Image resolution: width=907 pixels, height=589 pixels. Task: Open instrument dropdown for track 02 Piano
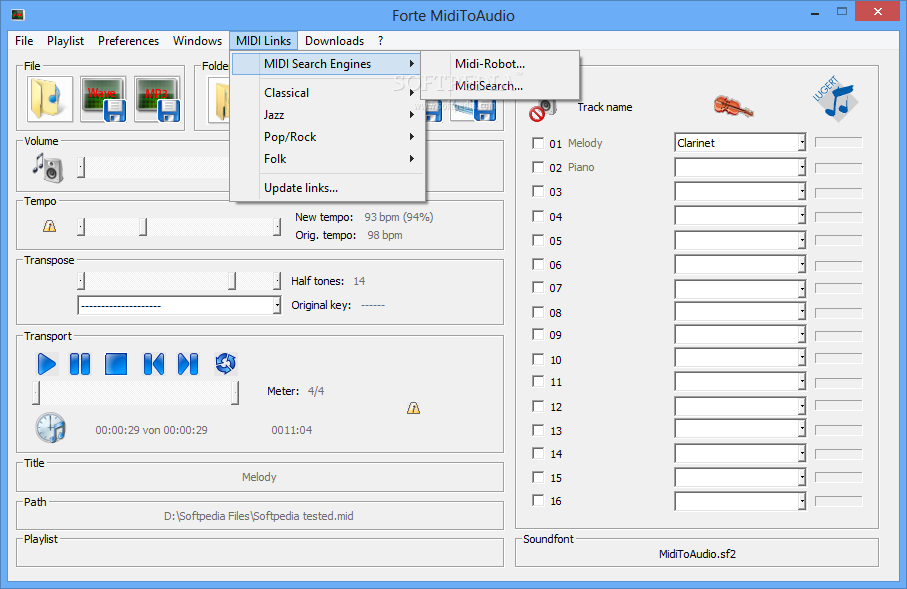[802, 168]
